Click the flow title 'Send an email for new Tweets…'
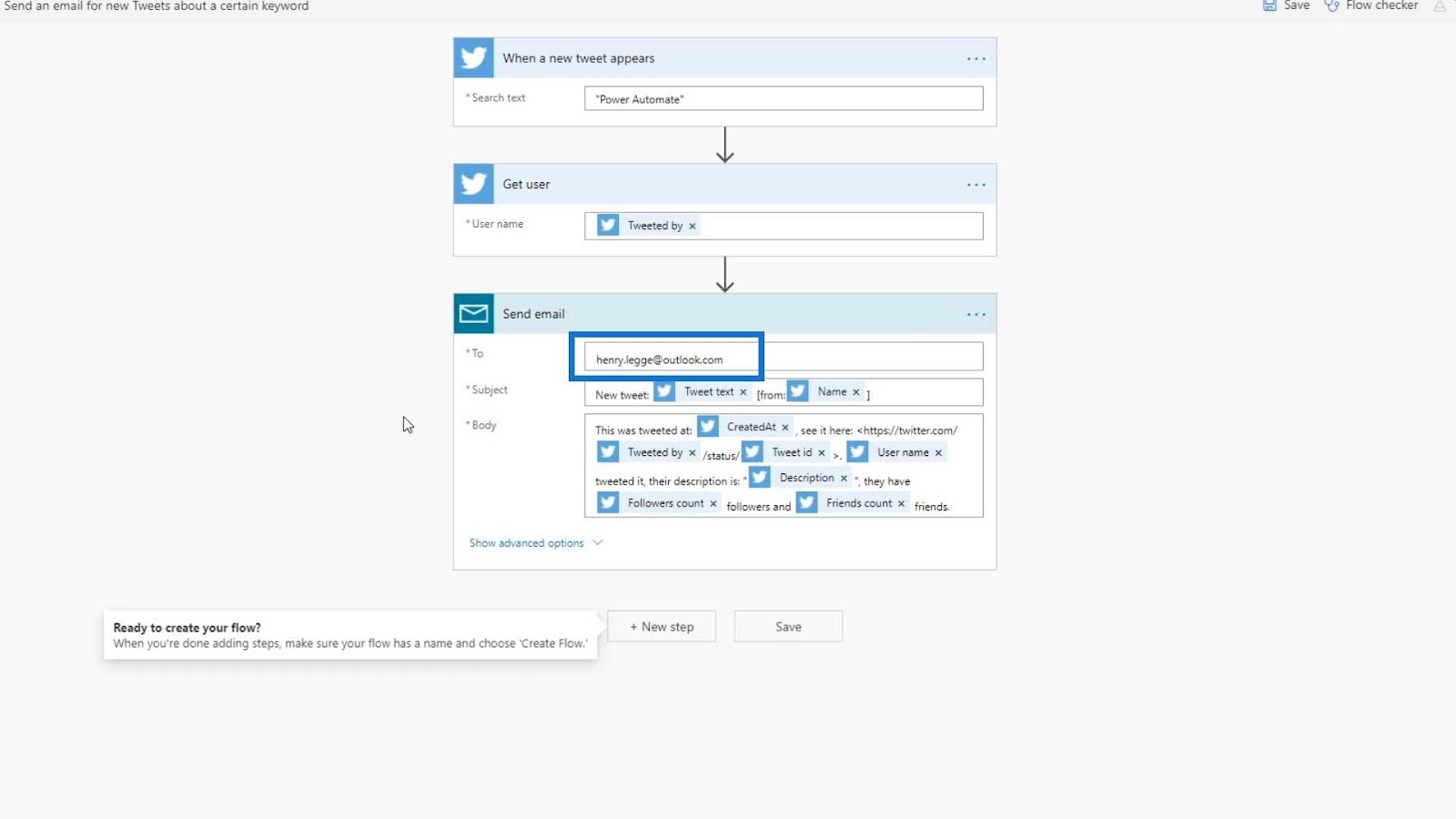This screenshot has width=1456, height=819. 157,6
